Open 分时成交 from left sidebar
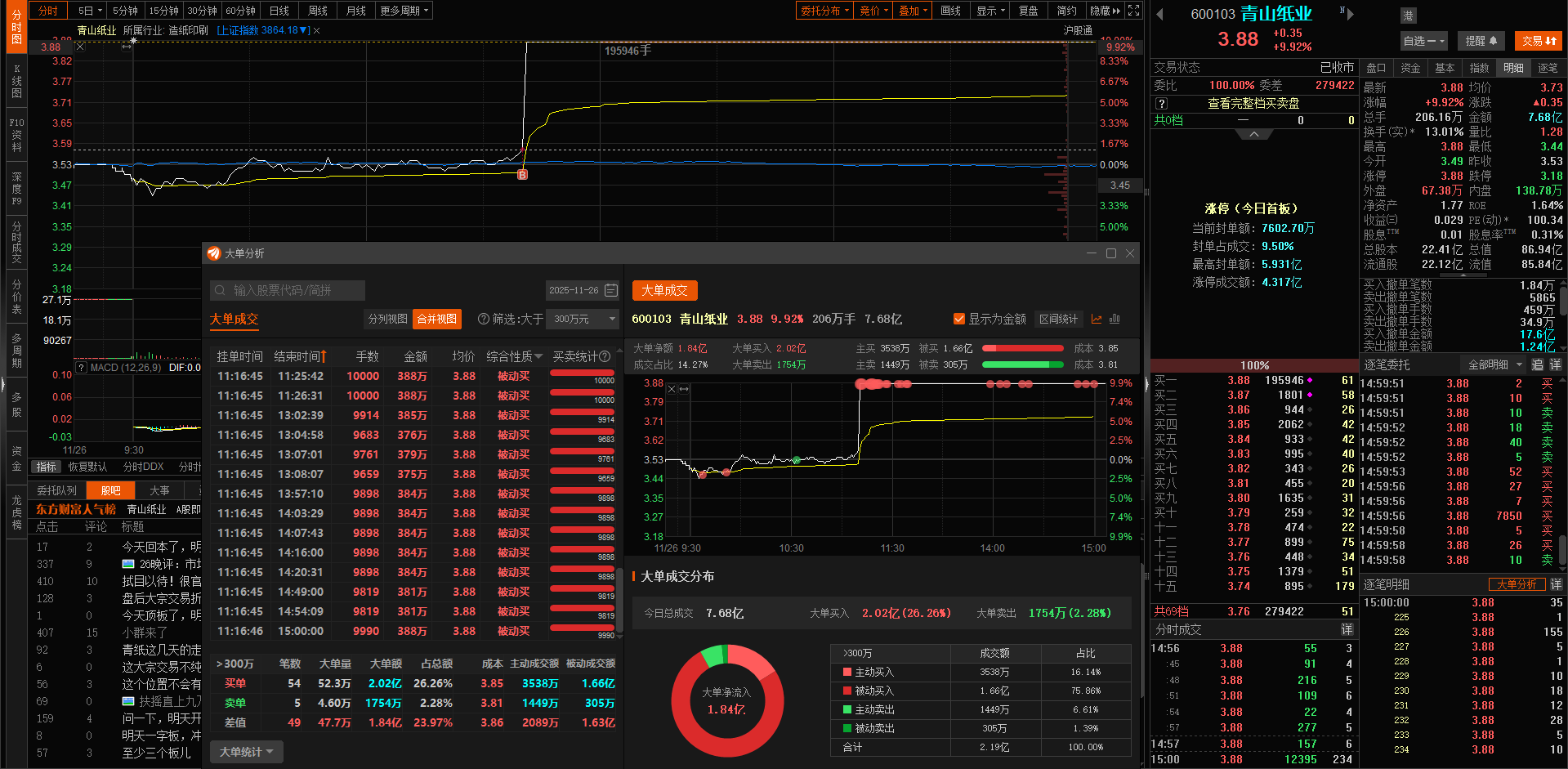 [x=17, y=242]
